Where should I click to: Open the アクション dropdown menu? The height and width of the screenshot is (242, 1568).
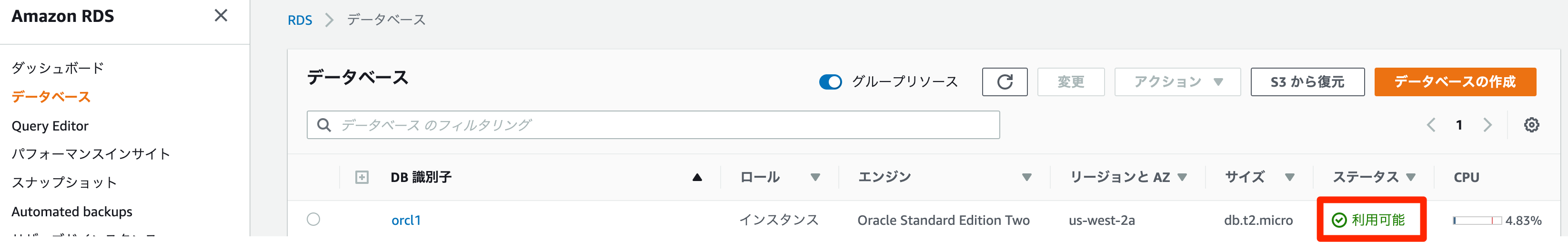(x=1177, y=82)
